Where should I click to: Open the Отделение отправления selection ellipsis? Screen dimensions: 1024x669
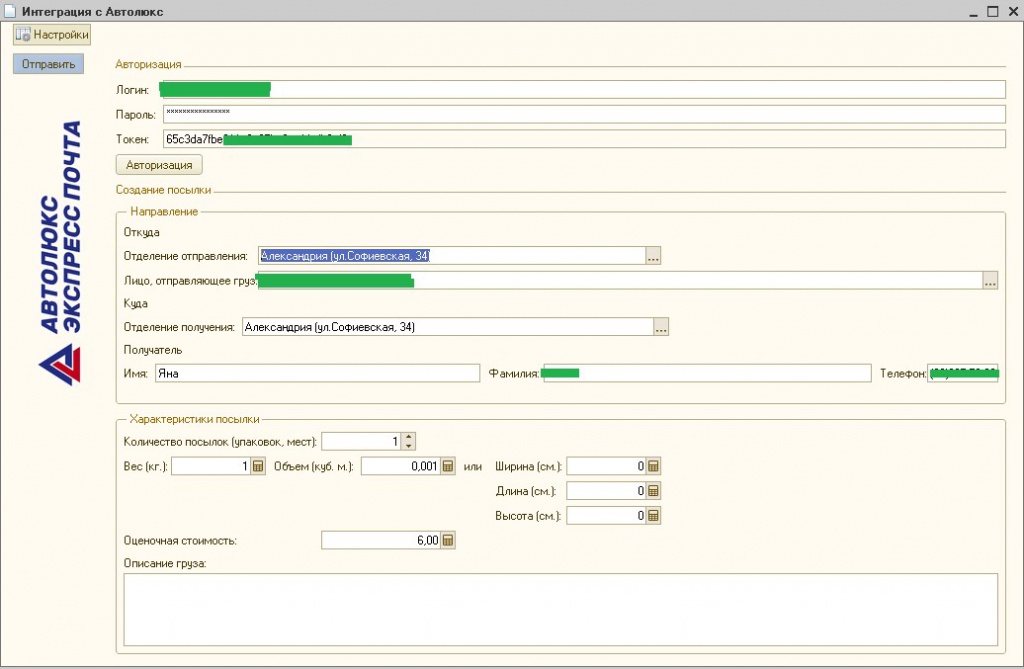pos(653,256)
